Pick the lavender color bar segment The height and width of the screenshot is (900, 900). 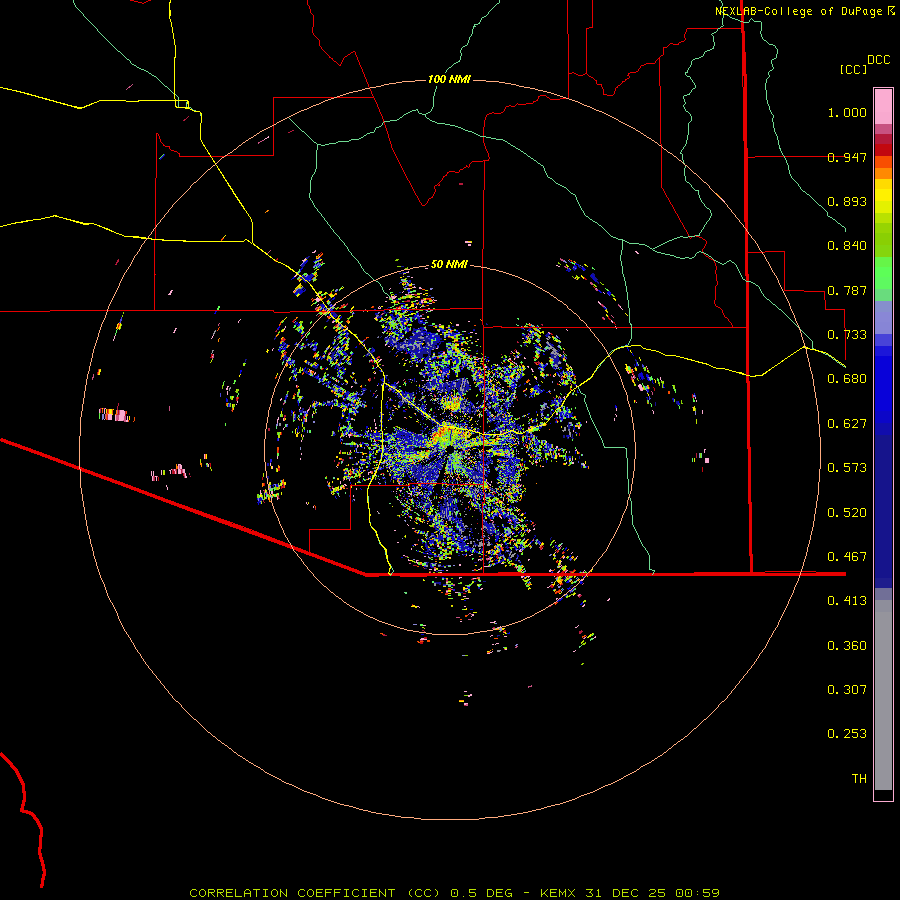tap(883, 317)
